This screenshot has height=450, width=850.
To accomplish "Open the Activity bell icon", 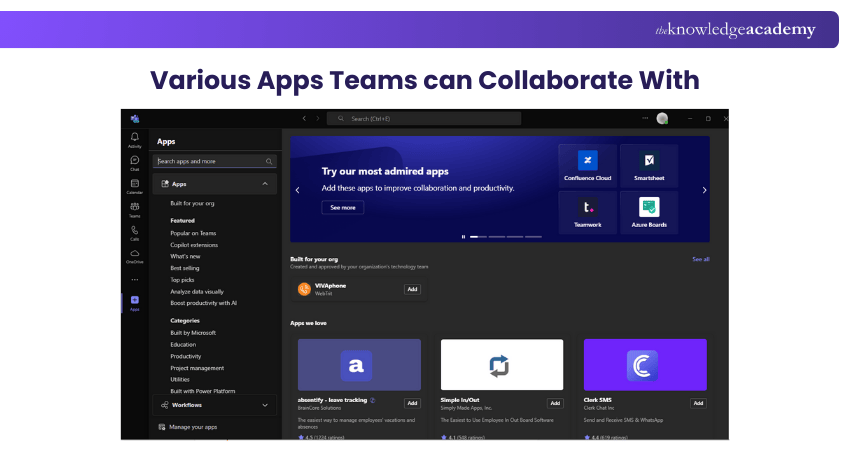I will click(134, 139).
